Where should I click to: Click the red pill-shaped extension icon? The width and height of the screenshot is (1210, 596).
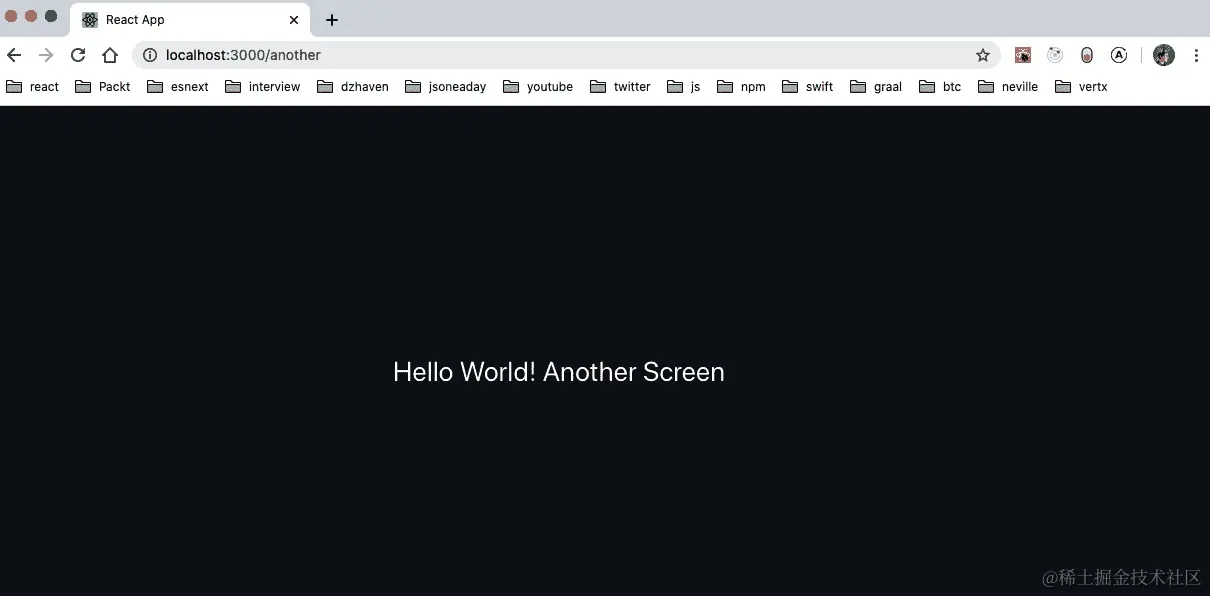[x=1087, y=55]
